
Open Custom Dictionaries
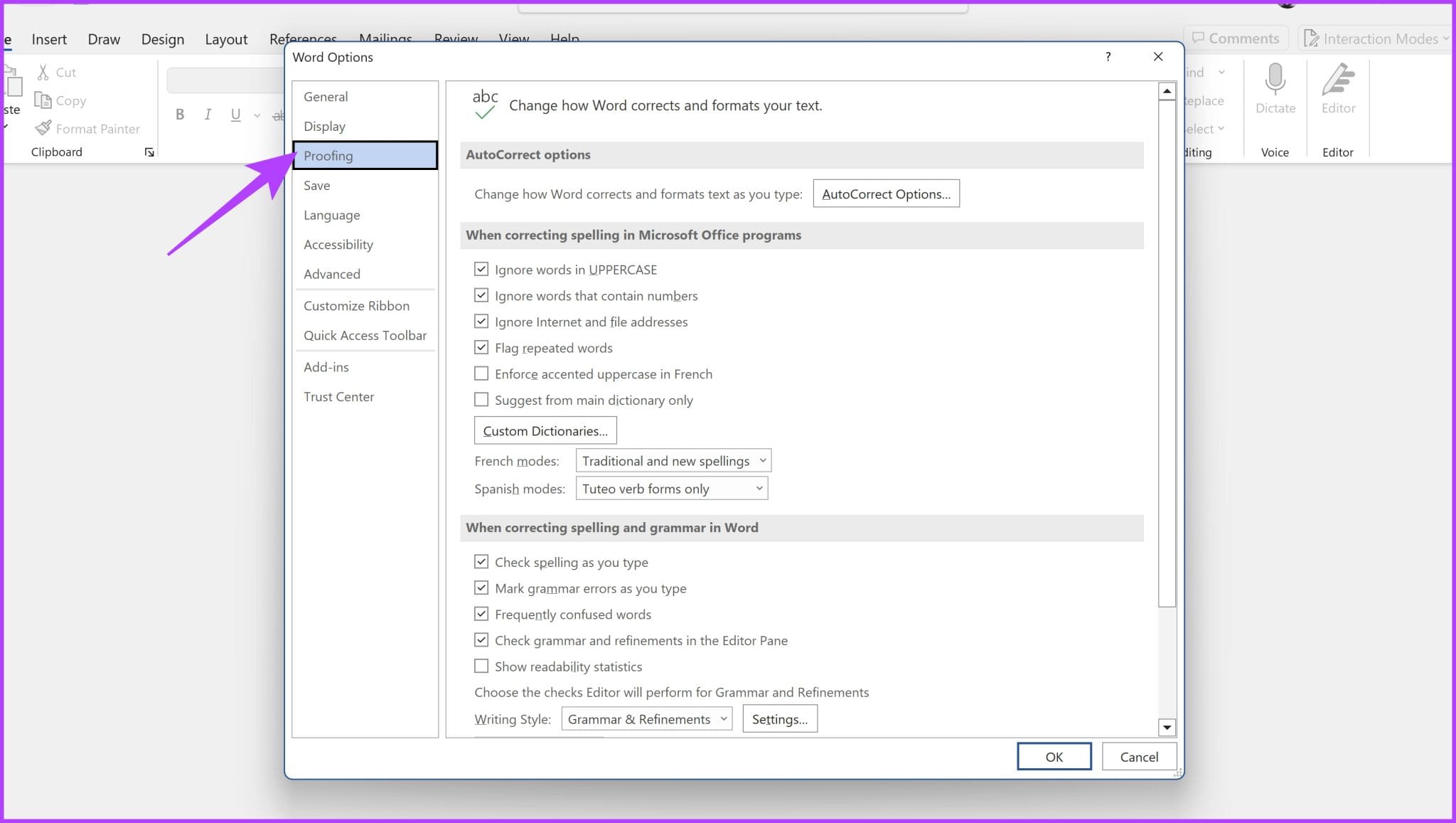point(545,430)
